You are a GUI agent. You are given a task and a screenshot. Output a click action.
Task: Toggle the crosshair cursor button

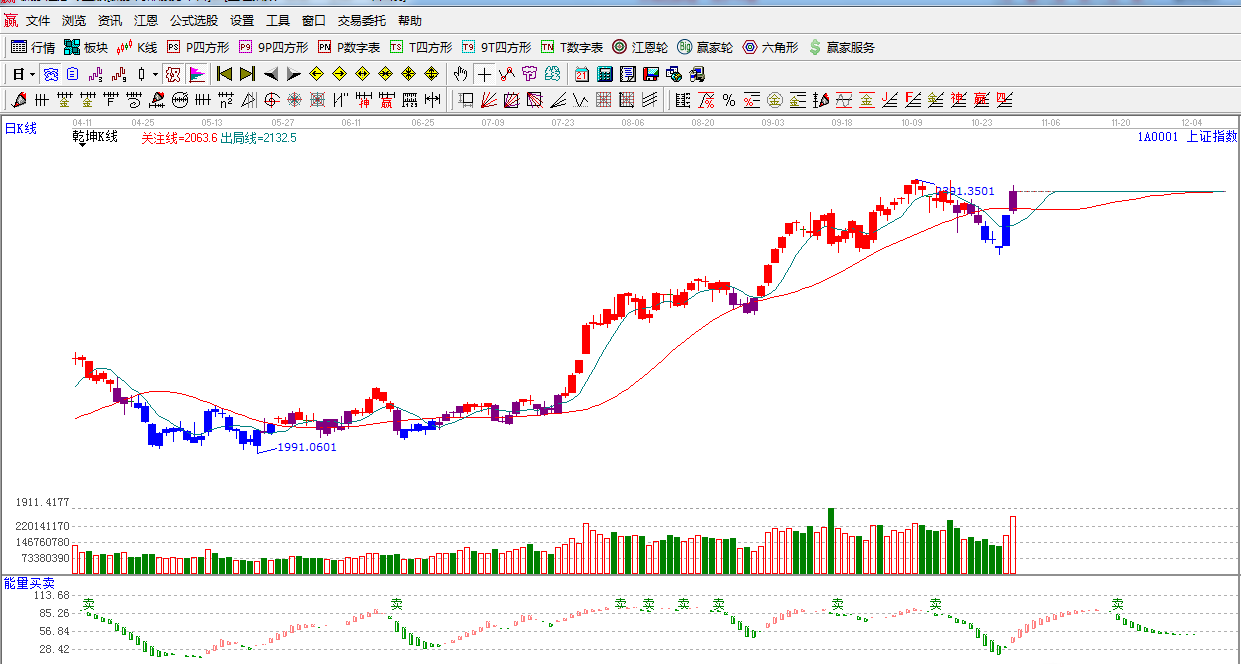point(484,74)
